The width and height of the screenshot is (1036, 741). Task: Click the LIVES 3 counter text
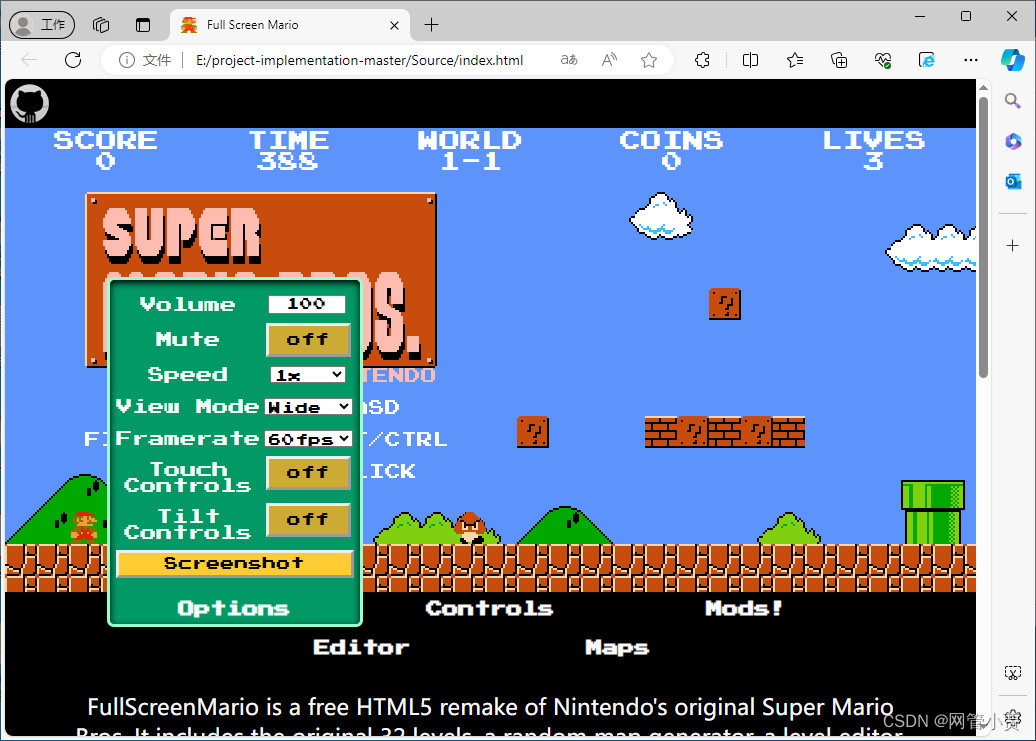[x=873, y=151]
